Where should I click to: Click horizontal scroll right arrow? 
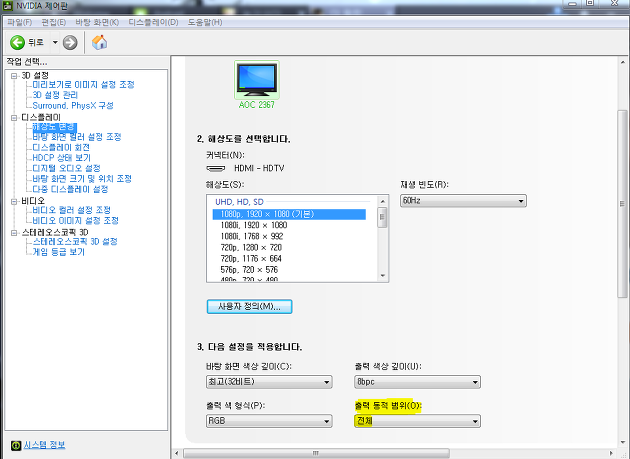[x=612, y=453]
